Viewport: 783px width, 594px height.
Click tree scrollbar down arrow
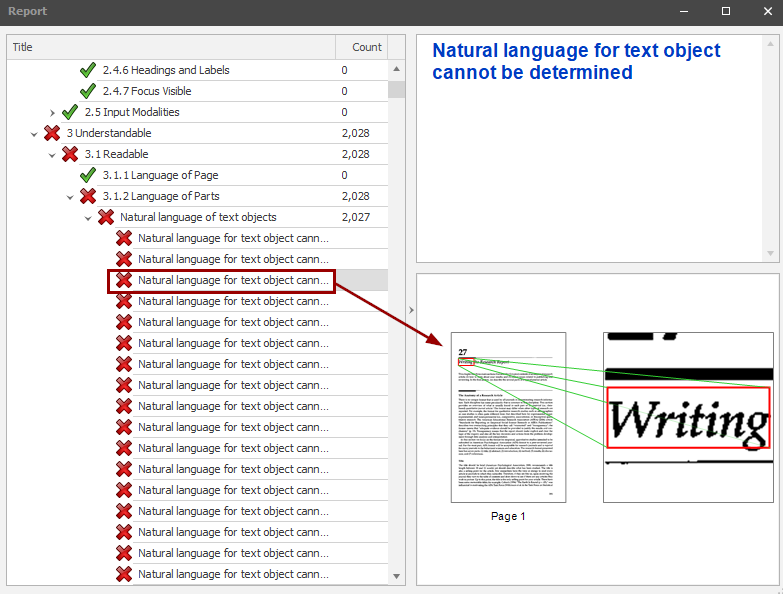396,576
